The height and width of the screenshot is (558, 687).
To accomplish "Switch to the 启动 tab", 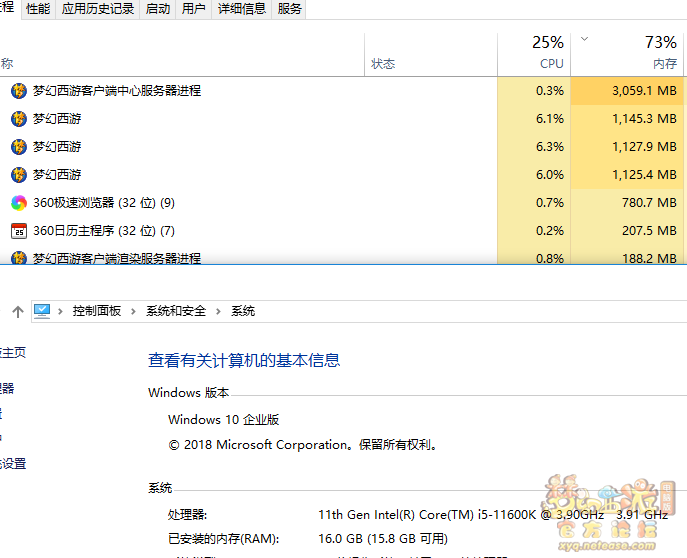I will (x=158, y=9).
